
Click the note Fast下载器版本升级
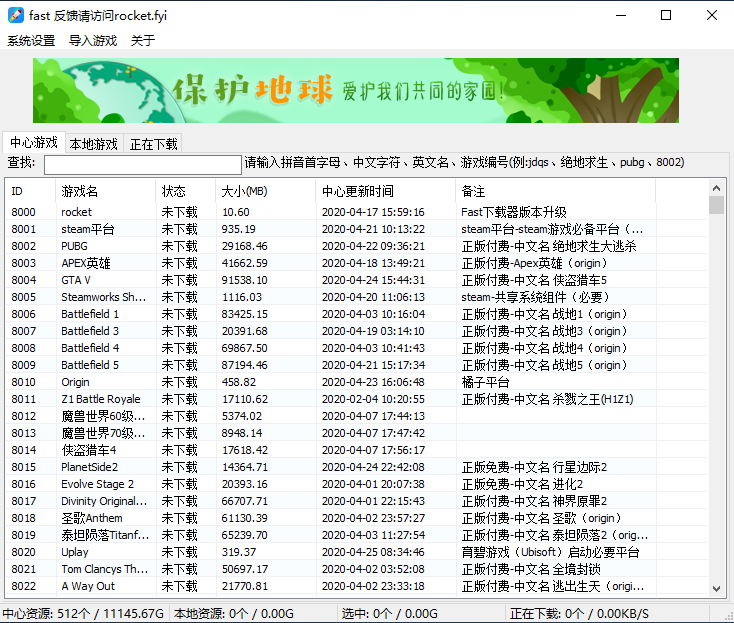tap(514, 212)
